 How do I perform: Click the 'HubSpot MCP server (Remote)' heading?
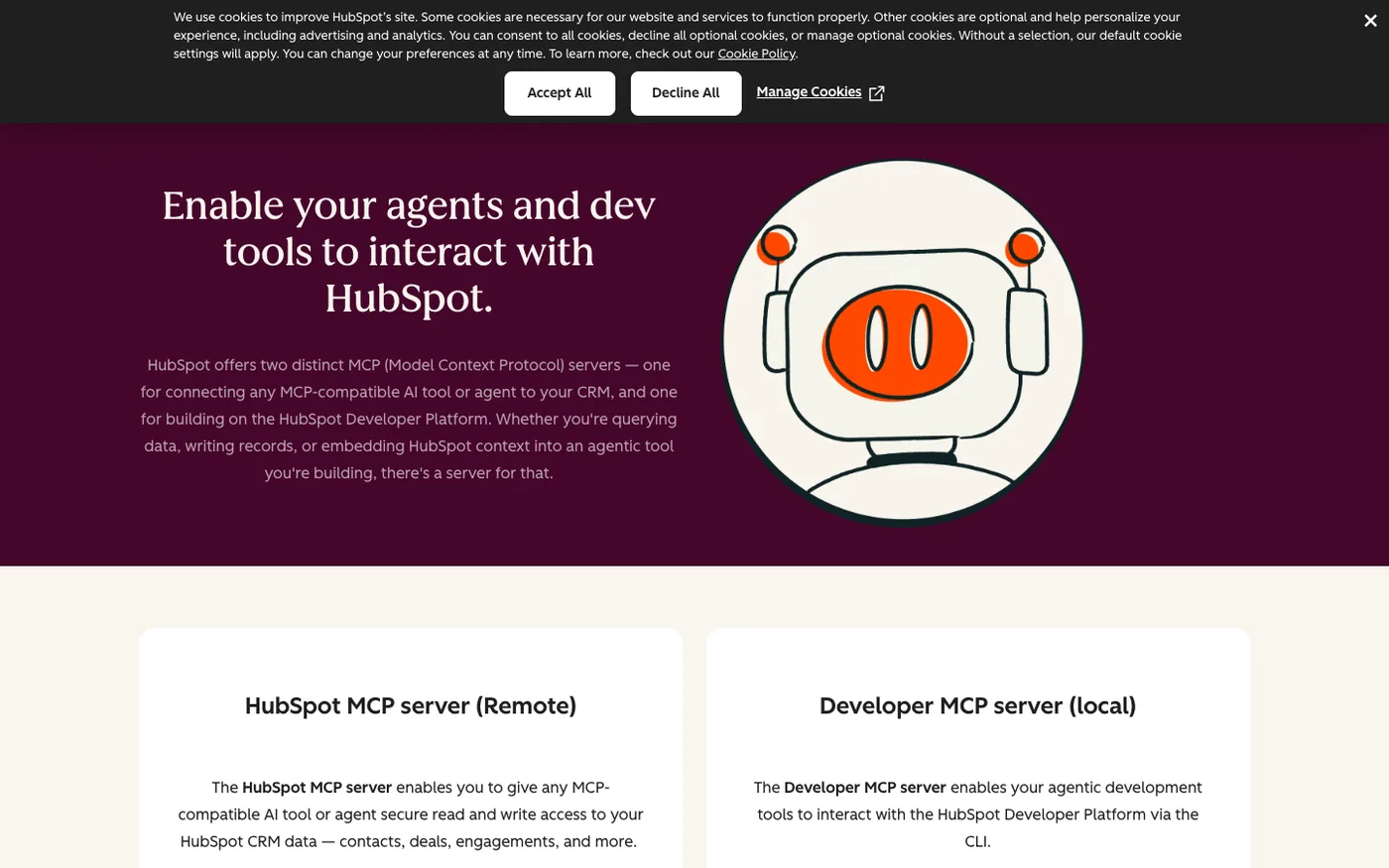click(x=411, y=705)
